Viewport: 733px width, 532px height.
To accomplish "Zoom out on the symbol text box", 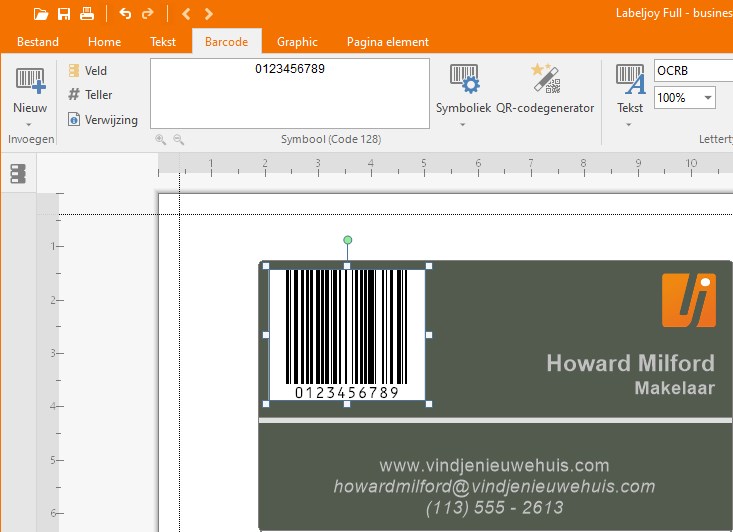I will pyautogui.click(x=178, y=139).
